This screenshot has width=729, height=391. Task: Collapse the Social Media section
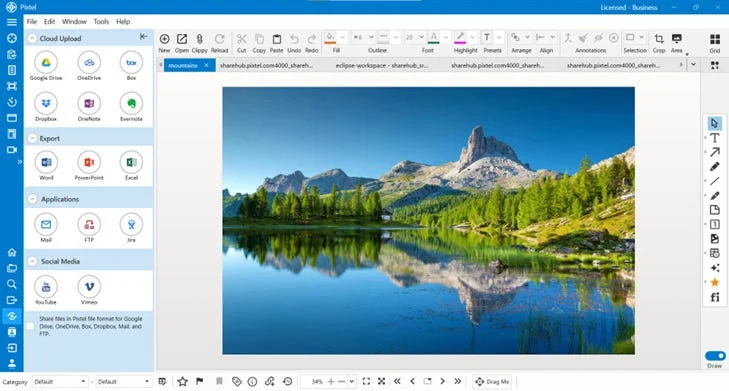click(x=32, y=261)
